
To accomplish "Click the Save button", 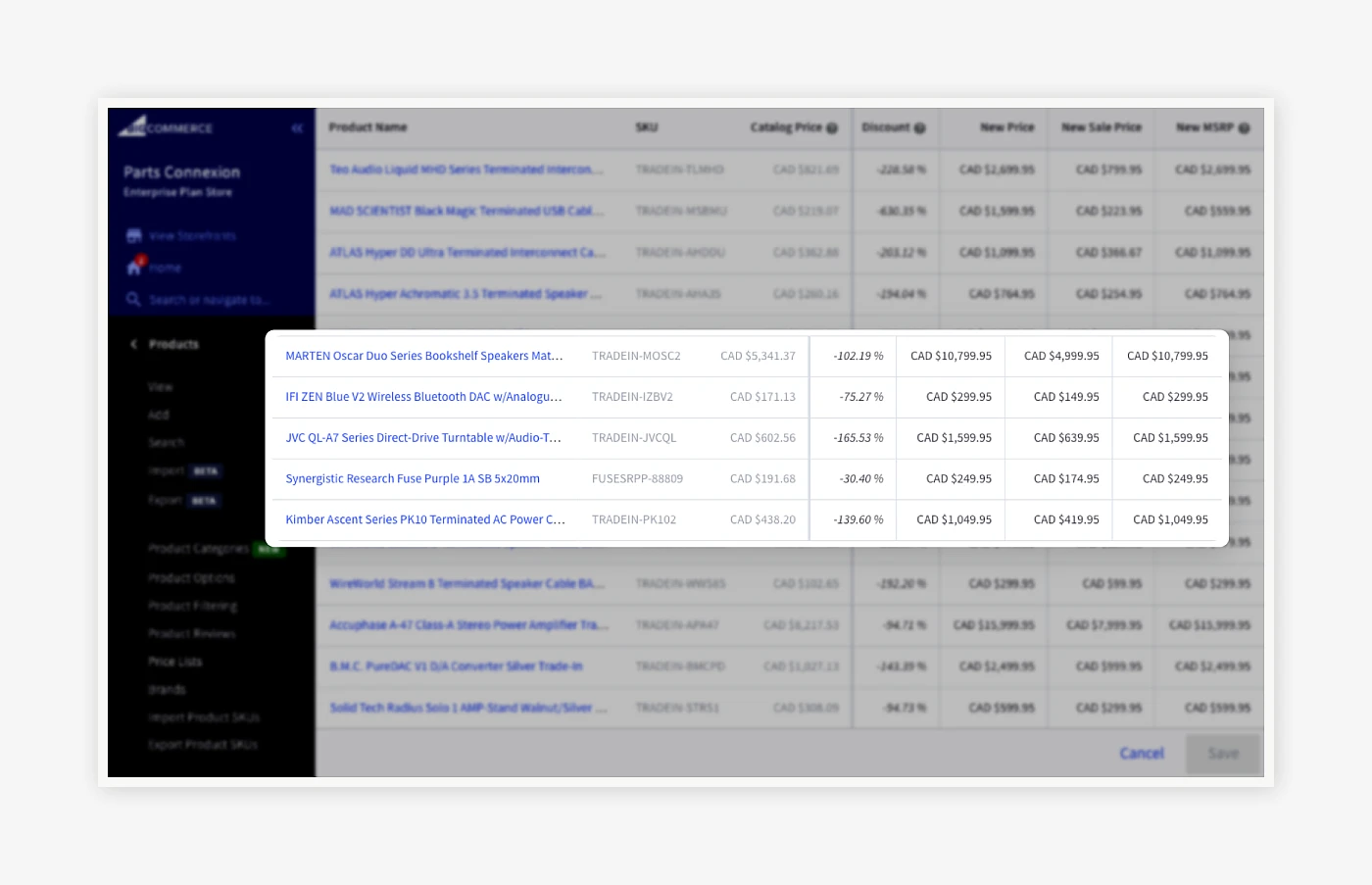I will 1223,754.
